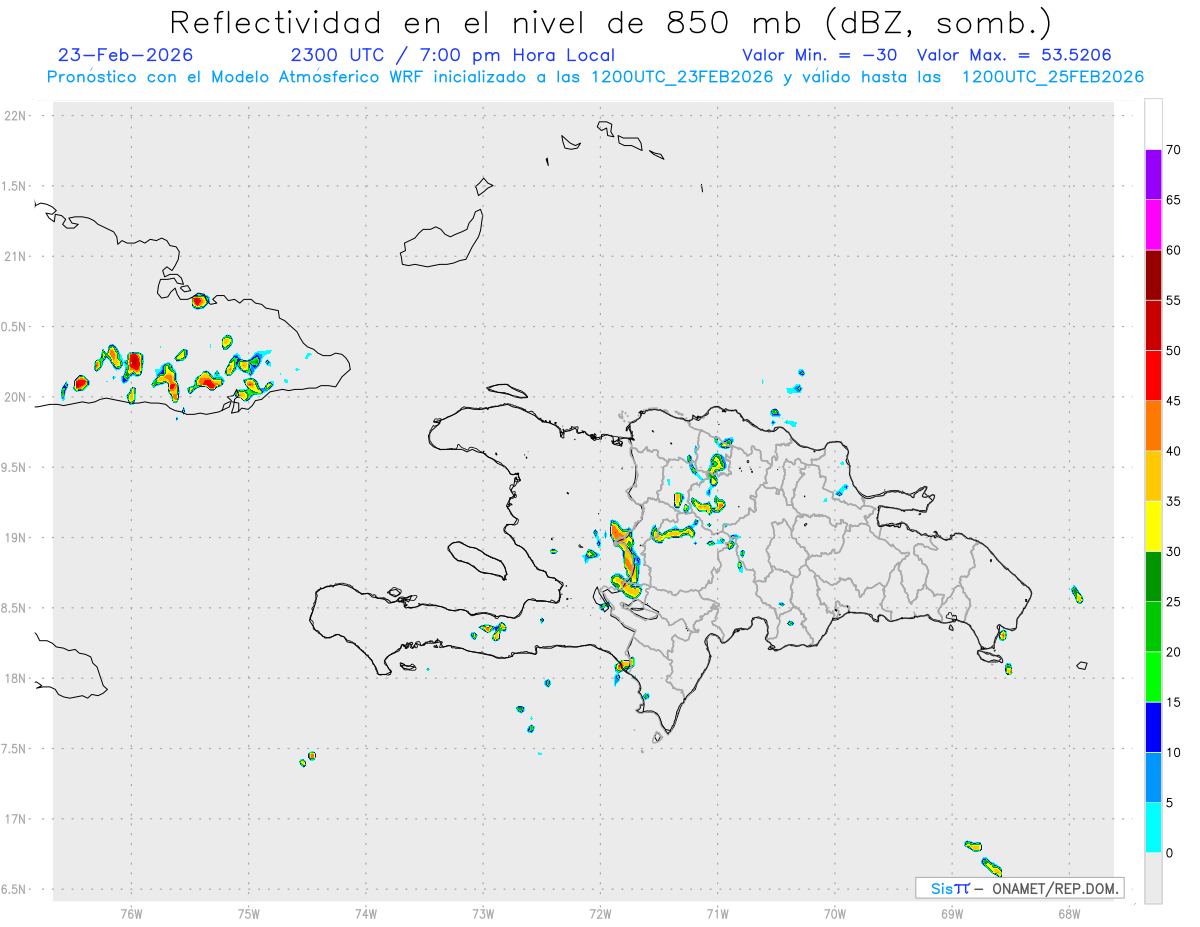The width and height of the screenshot is (1200, 927).
Task: Select the '76W' longitude axis label
Action: (131, 913)
